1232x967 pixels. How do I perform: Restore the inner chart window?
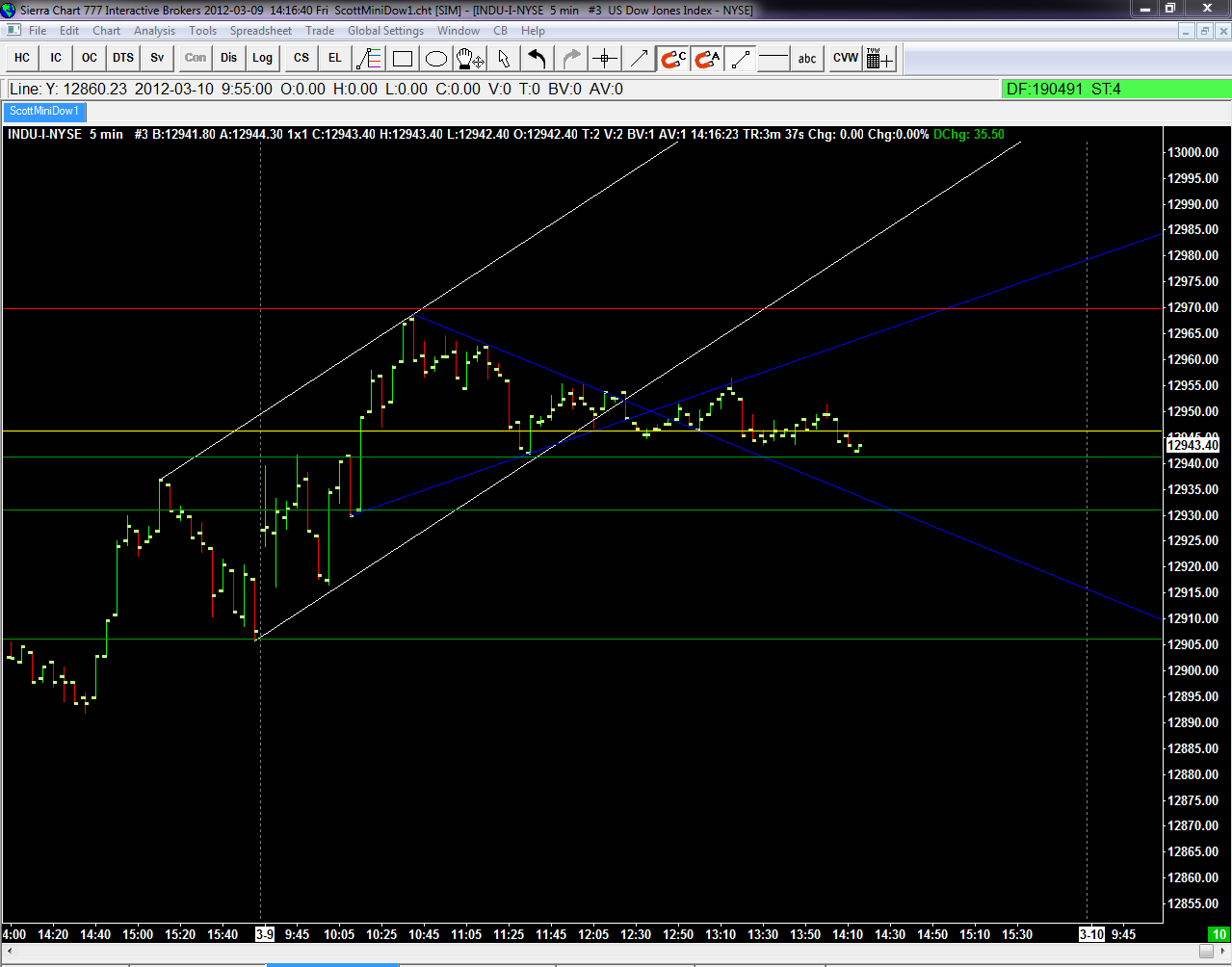tap(1204, 31)
